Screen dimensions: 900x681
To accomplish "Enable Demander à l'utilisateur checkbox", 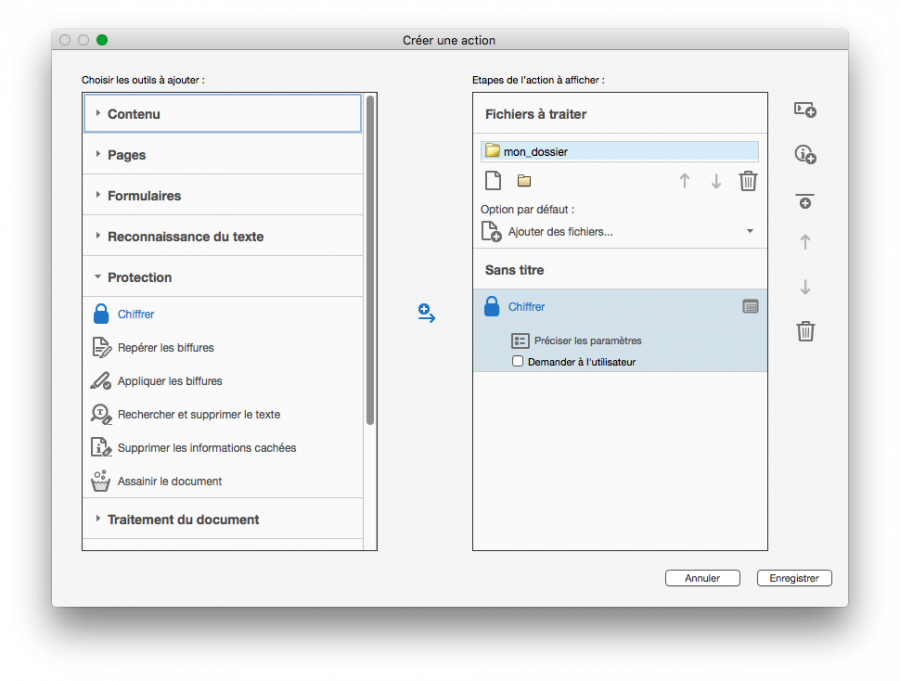I will pyautogui.click(x=518, y=362).
